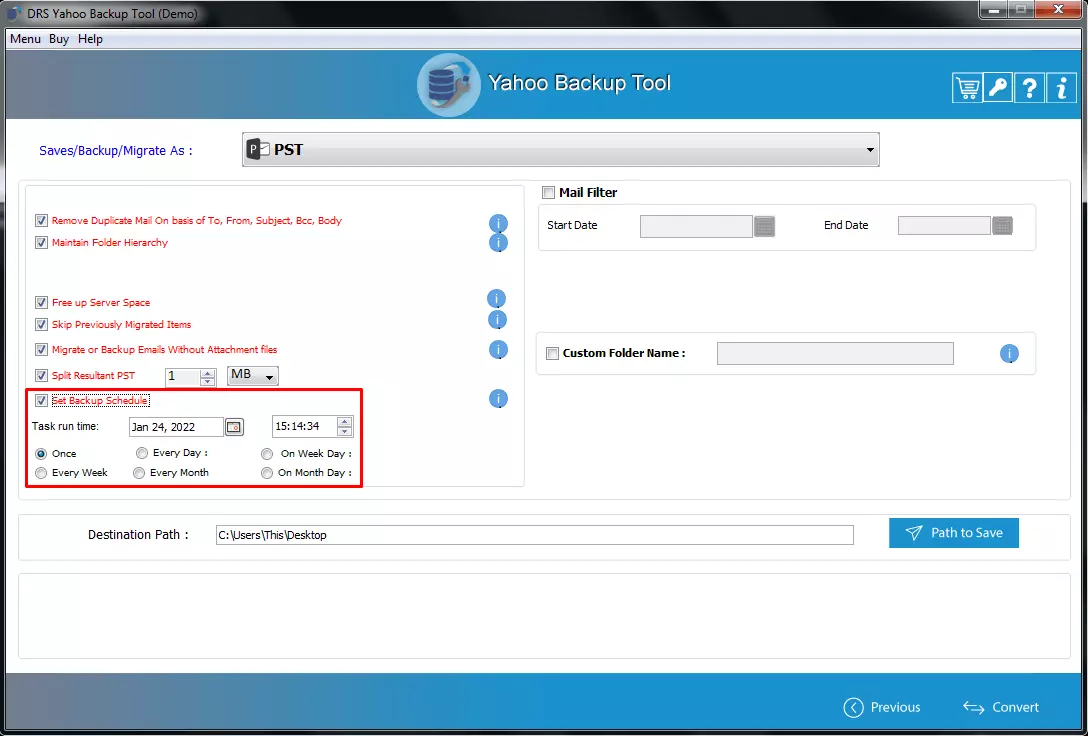The height and width of the screenshot is (736, 1088).
Task: Toggle Remove Duplicate Mail checkbox
Action: pos(41,221)
